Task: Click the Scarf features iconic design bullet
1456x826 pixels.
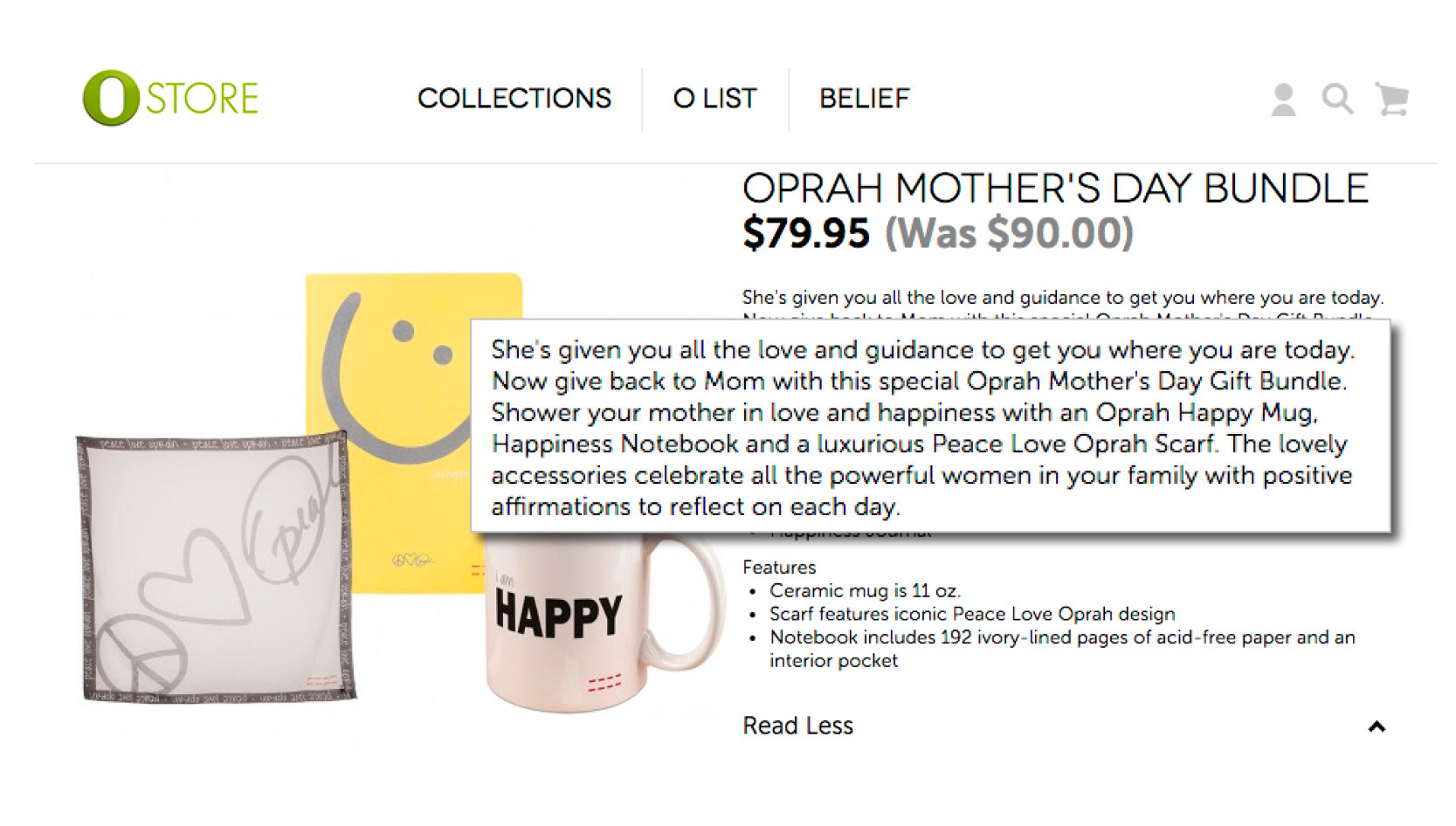Action: [x=971, y=614]
